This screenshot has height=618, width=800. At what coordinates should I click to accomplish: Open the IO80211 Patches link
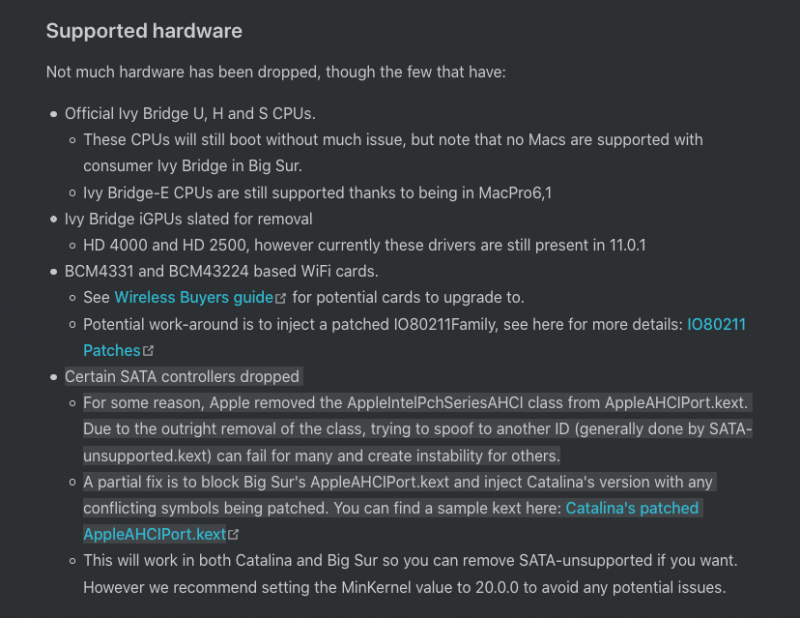pos(716,324)
